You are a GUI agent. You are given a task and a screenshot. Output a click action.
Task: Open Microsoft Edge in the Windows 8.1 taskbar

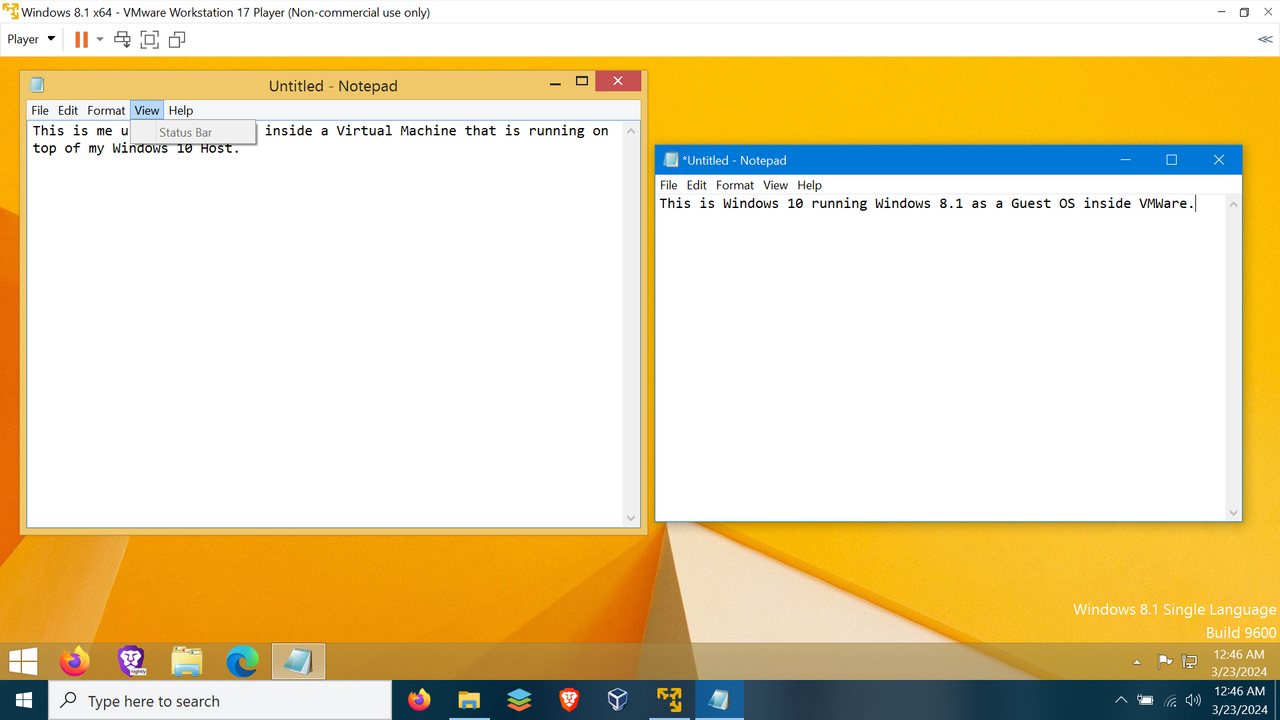coord(242,661)
